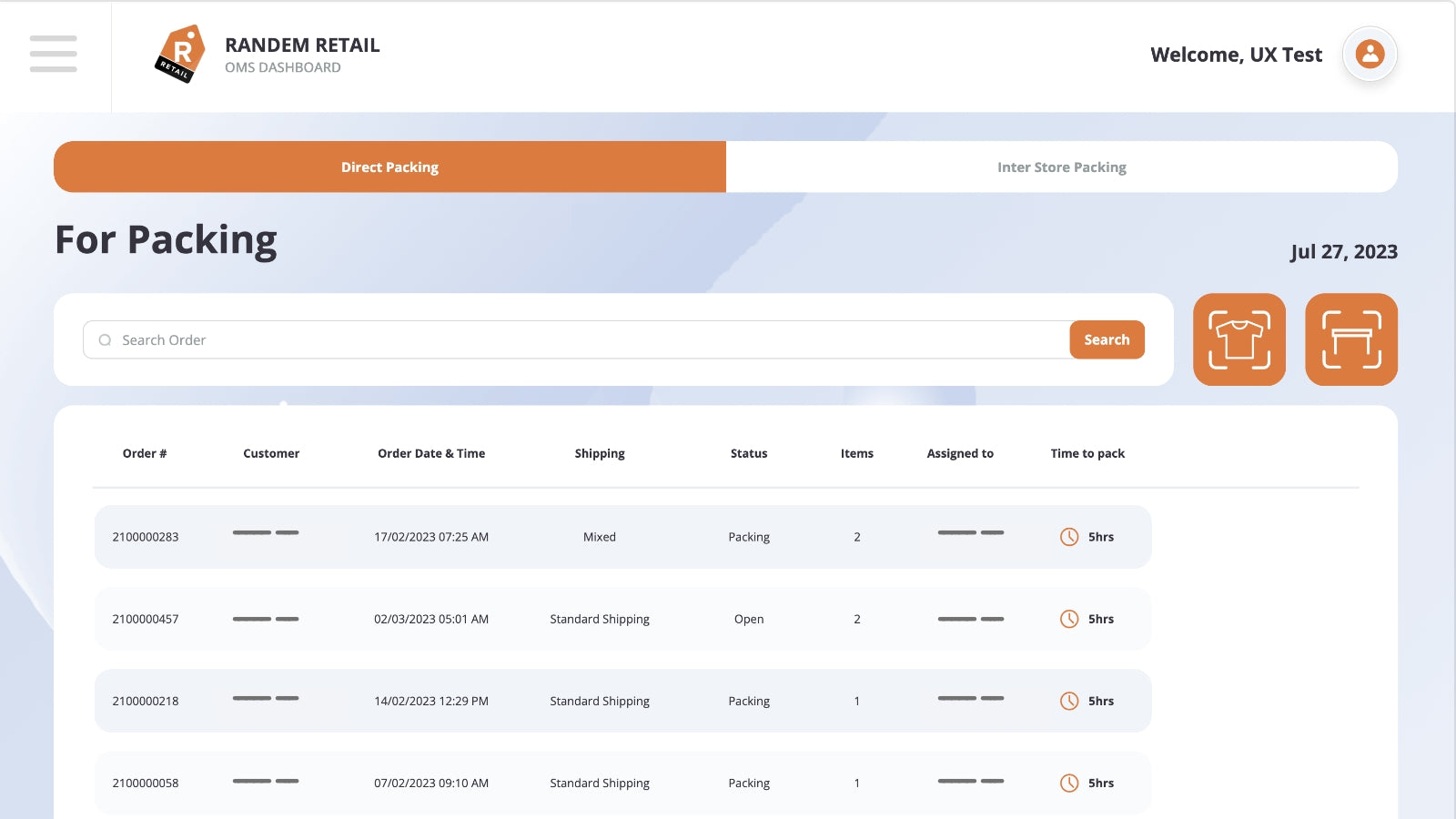
Task: Click the packing table scan button
Action: (x=1351, y=339)
